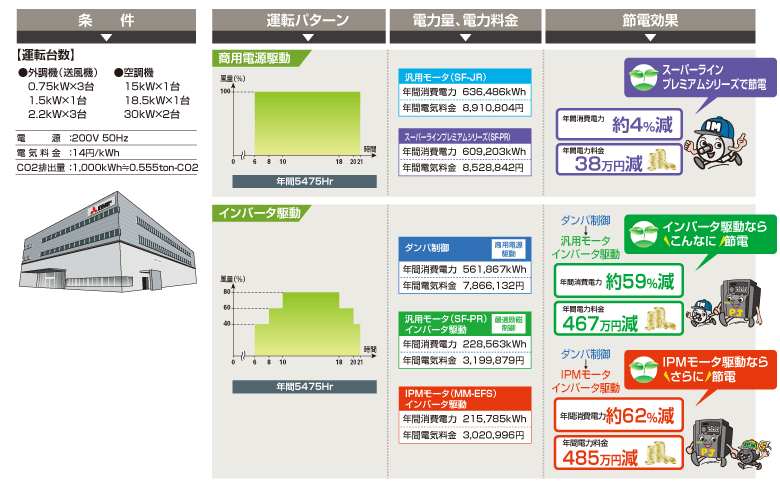Click the sprout icon in the purple スーパーライン bubble
This screenshot has width=780, height=500.
[643, 78]
